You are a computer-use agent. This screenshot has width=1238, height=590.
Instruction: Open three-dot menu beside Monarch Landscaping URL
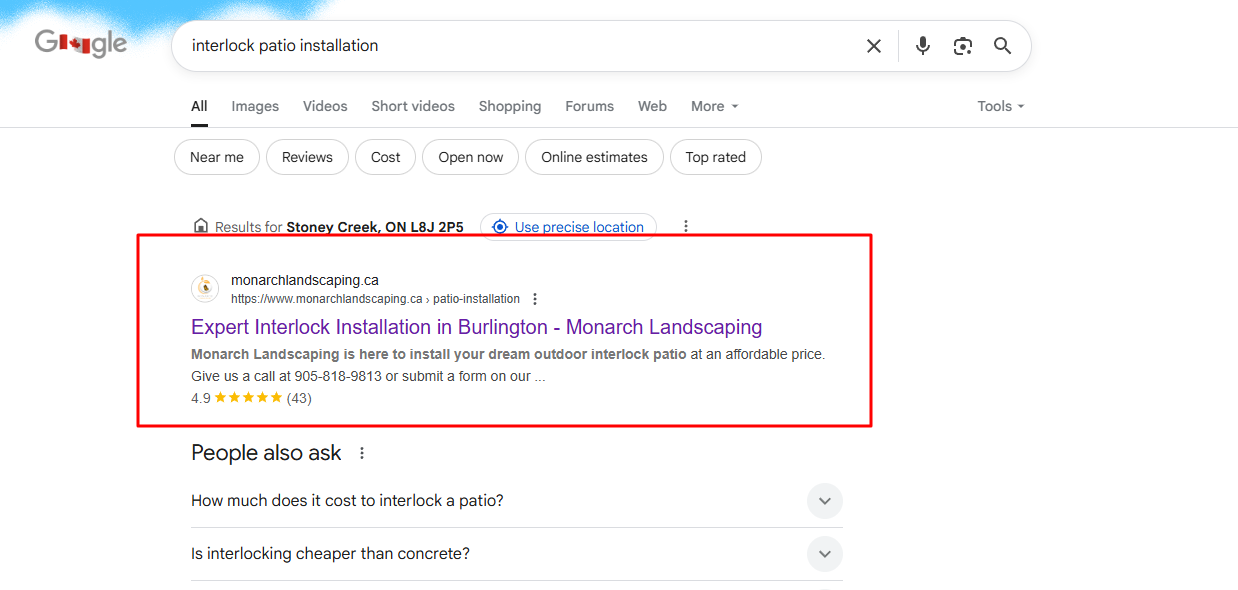coord(535,299)
